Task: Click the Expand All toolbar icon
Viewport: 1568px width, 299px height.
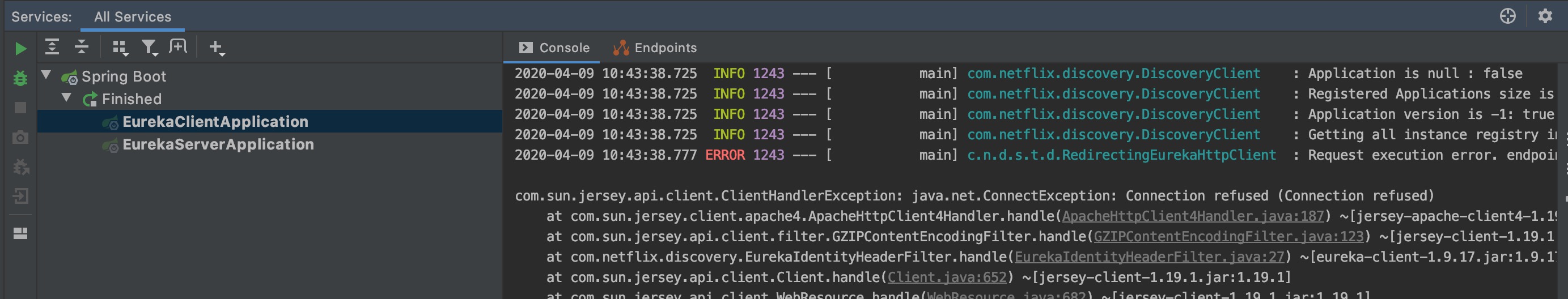Action: [x=52, y=47]
